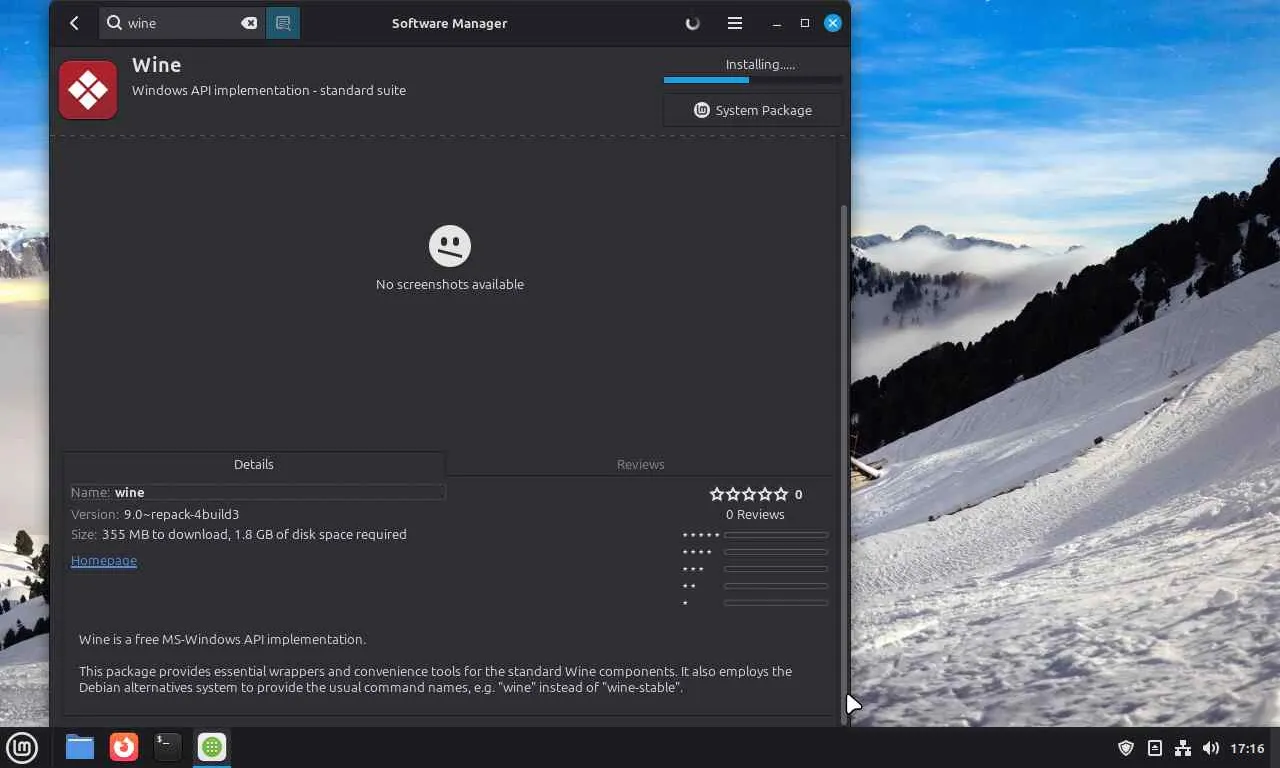Open the Terminal from the taskbar
The width and height of the screenshot is (1280, 768).
click(x=168, y=747)
